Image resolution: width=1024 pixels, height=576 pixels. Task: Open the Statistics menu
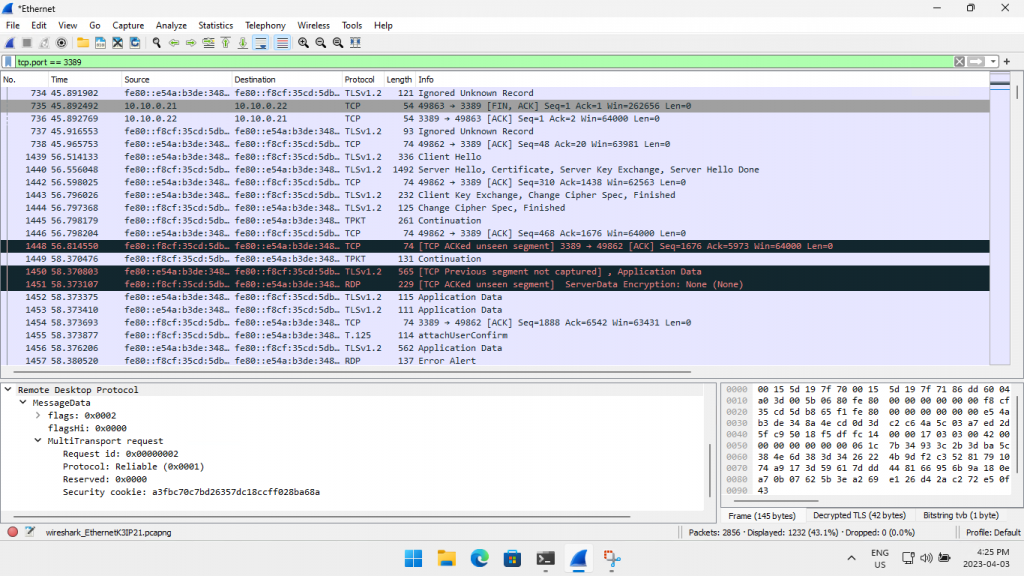click(x=215, y=25)
